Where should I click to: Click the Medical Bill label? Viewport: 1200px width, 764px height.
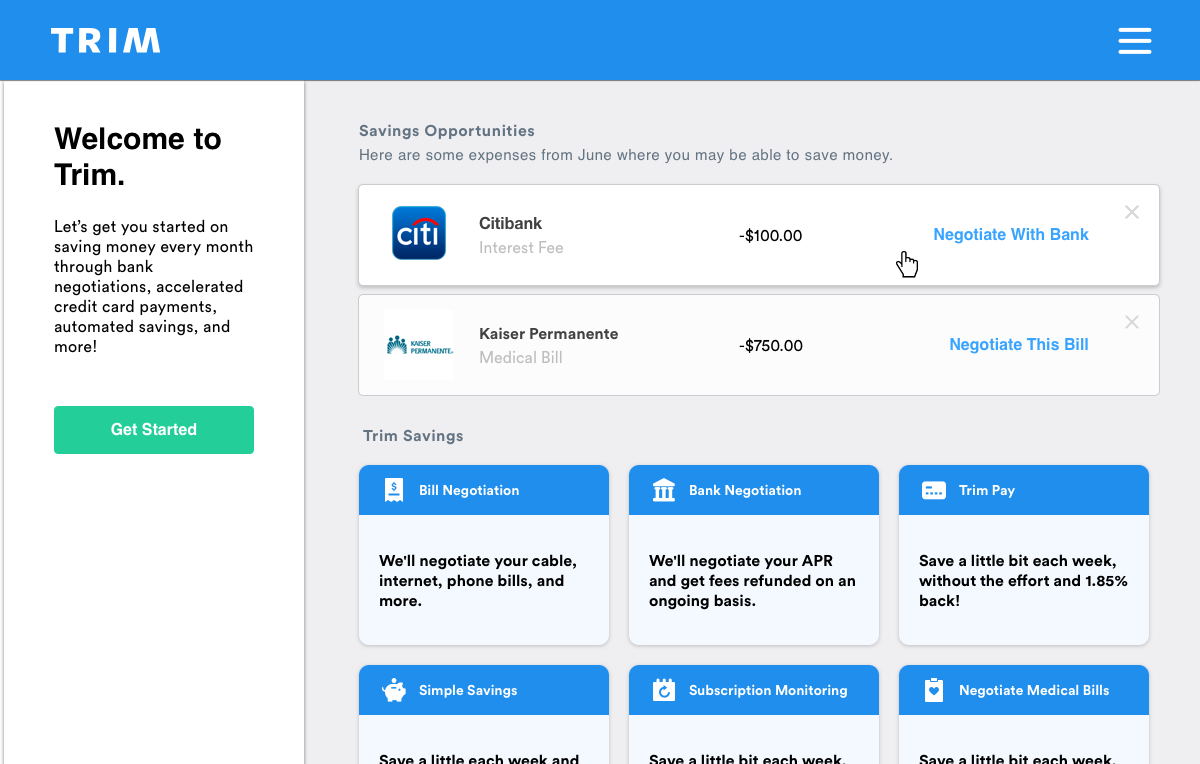(x=521, y=358)
